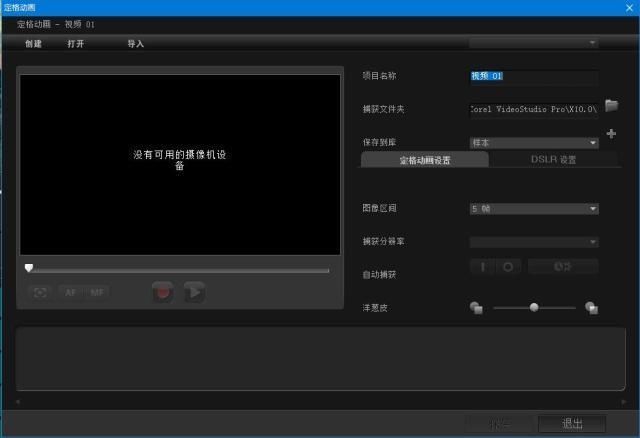
Task: Click the 退出 exit button
Action: [x=572, y=424]
